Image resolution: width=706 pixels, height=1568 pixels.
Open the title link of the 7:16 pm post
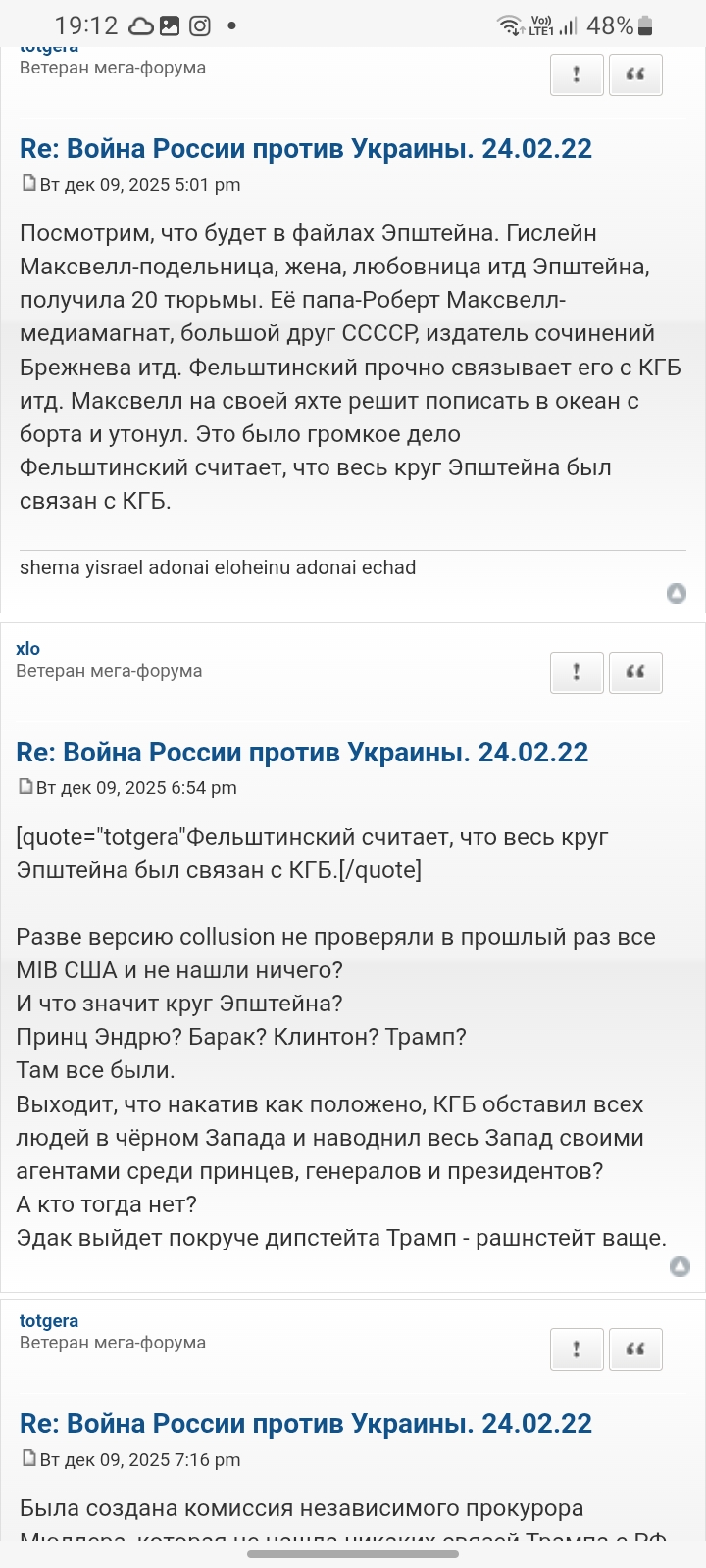click(x=306, y=1424)
